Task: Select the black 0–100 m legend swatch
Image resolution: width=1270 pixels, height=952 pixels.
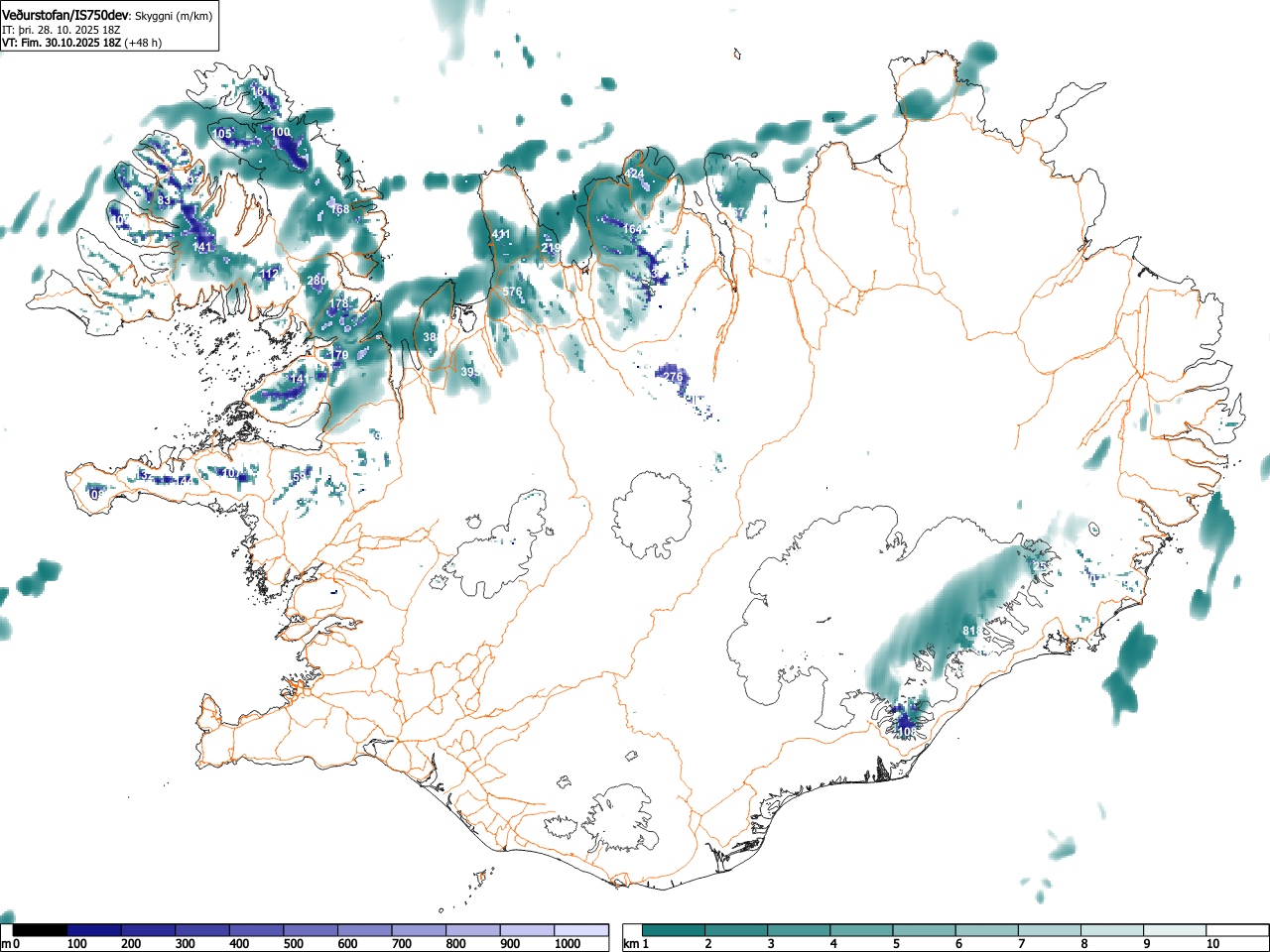Action: 41,930
